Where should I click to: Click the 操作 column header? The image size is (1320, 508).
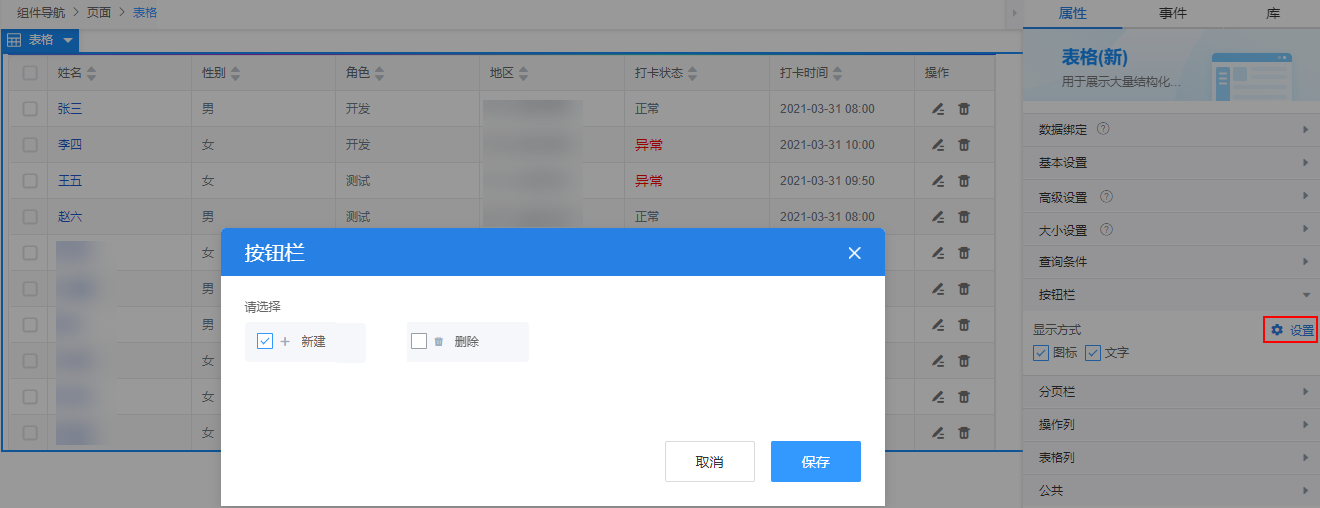[x=937, y=73]
